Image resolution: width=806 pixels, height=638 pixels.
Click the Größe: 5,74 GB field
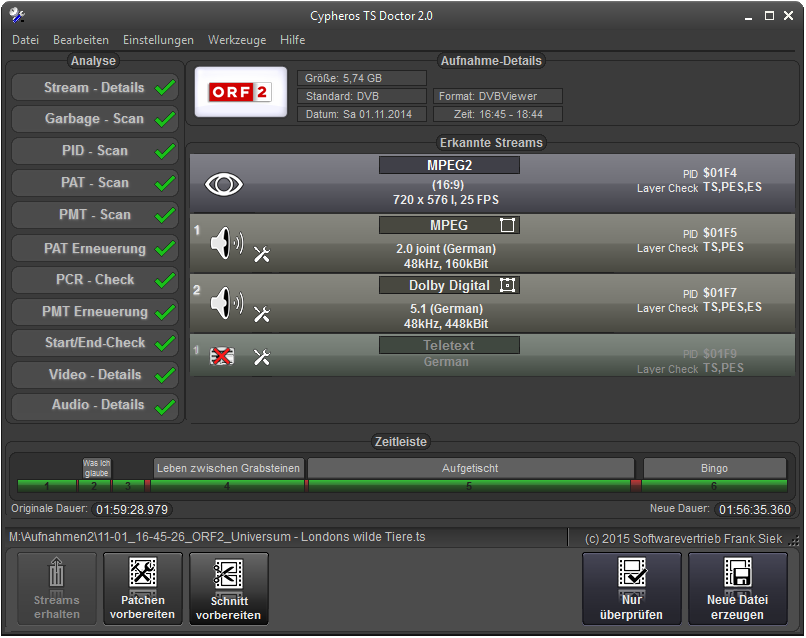(362, 78)
